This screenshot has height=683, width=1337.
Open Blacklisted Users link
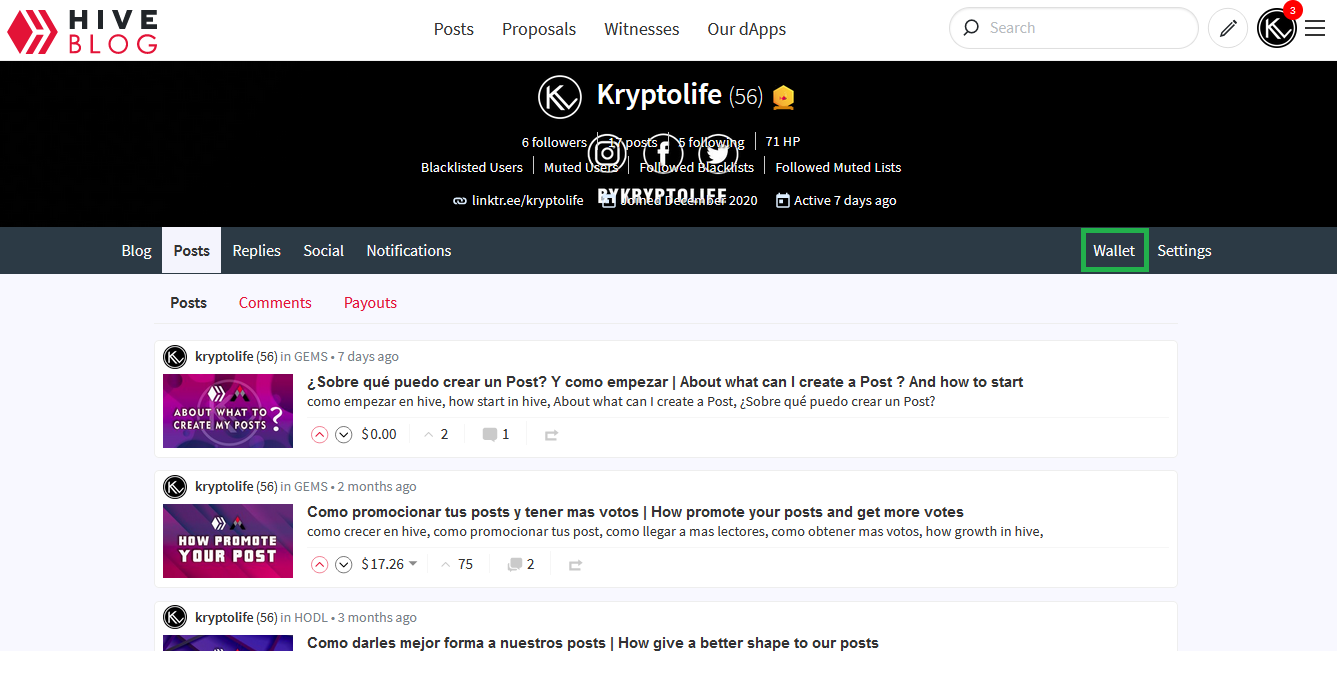tap(472, 167)
